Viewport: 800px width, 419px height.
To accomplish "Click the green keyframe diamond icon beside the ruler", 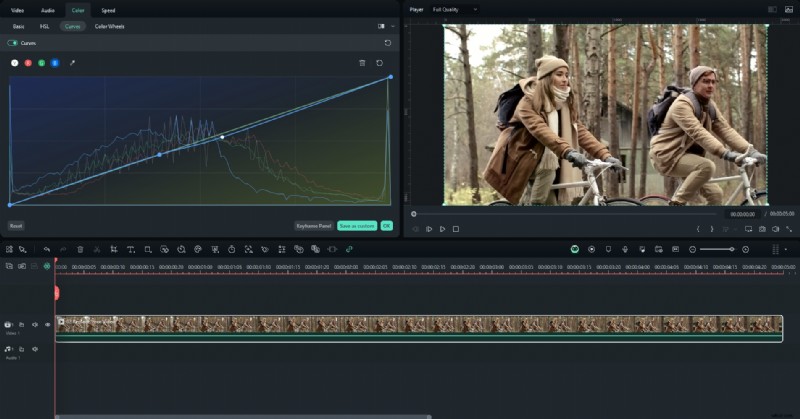I will 47,266.
